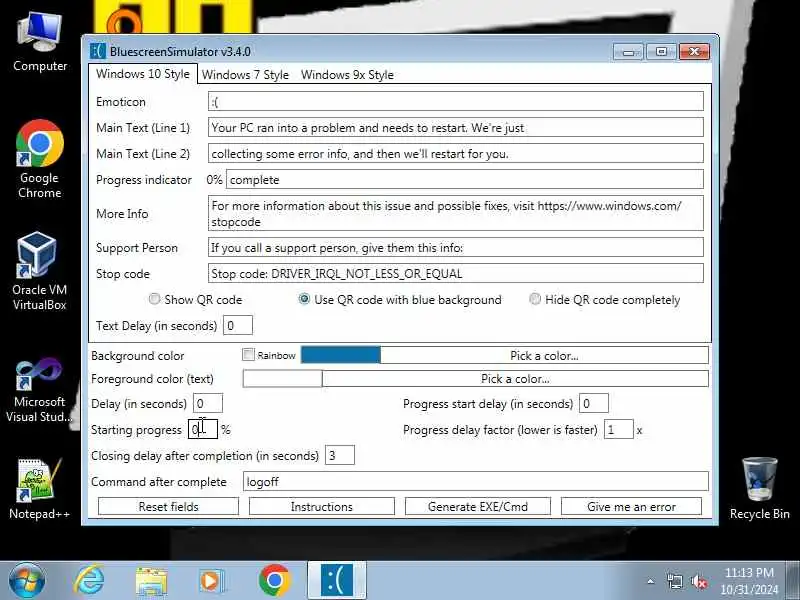The width and height of the screenshot is (800, 600).
Task: Click the Progress indicator text field
Action: [x=465, y=180]
